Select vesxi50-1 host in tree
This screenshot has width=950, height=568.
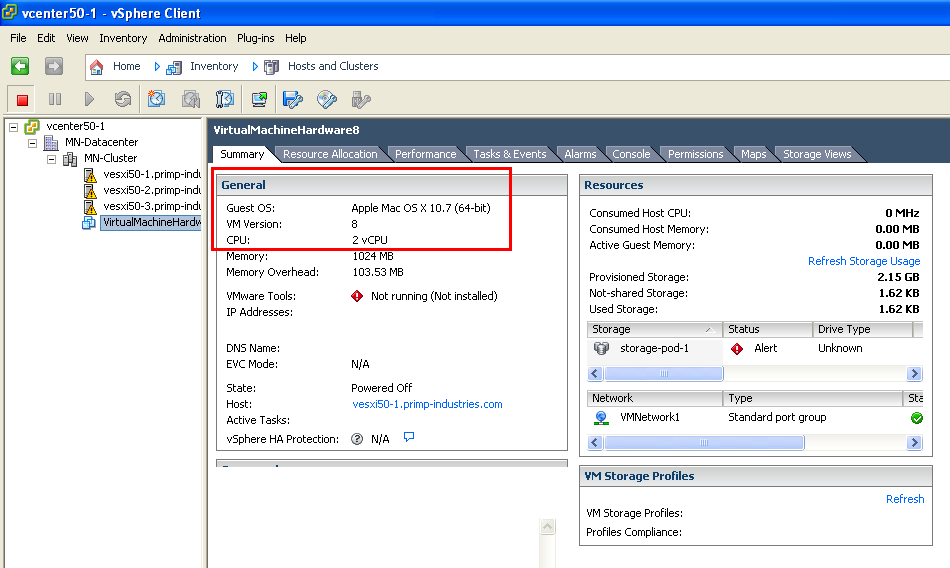click(151, 174)
